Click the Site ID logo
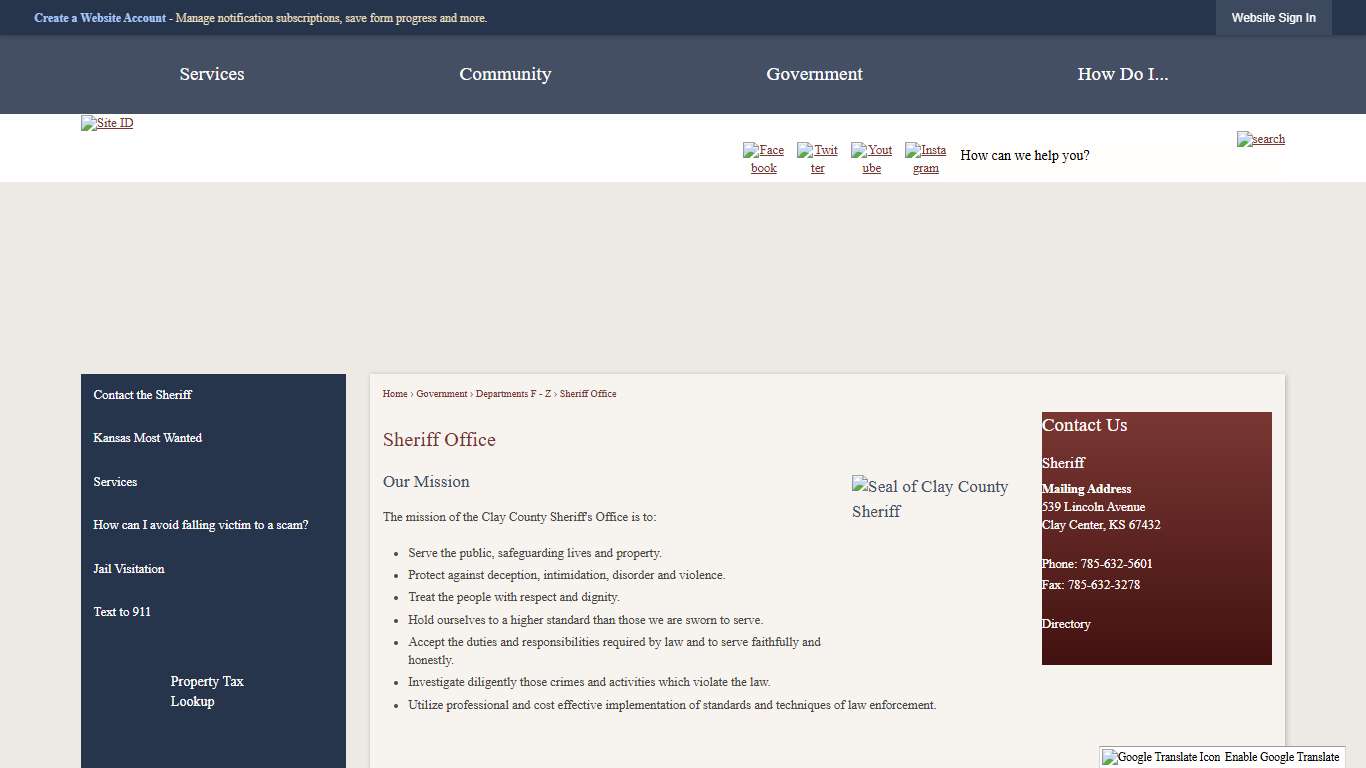The height and width of the screenshot is (768, 1366). pyautogui.click(x=107, y=123)
